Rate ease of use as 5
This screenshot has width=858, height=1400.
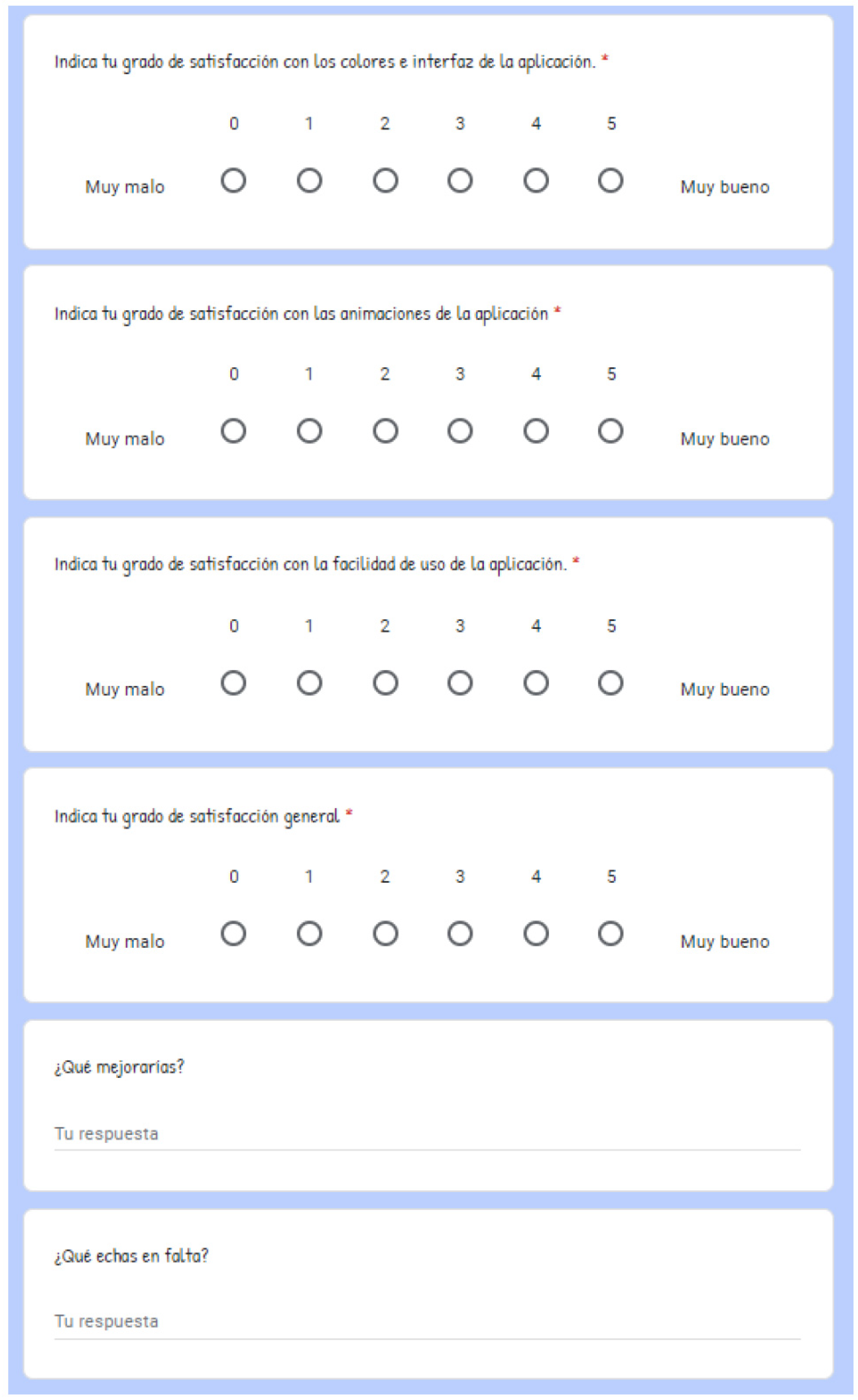pyautogui.click(x=610, y=683)
